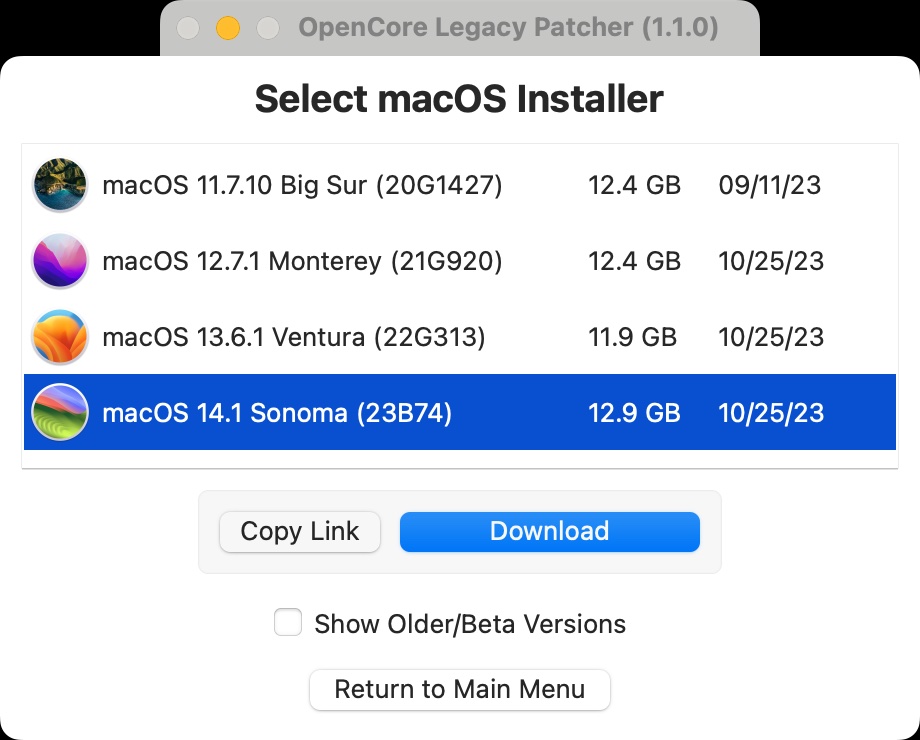Click the Download button

pyautogui.click(x=550, y=532)
